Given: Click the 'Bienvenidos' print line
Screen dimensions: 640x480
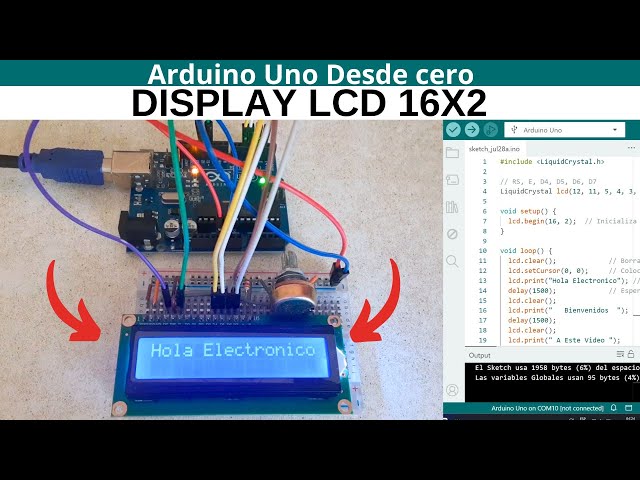Looking at the screenshot, I should click(x=568, y=310).
